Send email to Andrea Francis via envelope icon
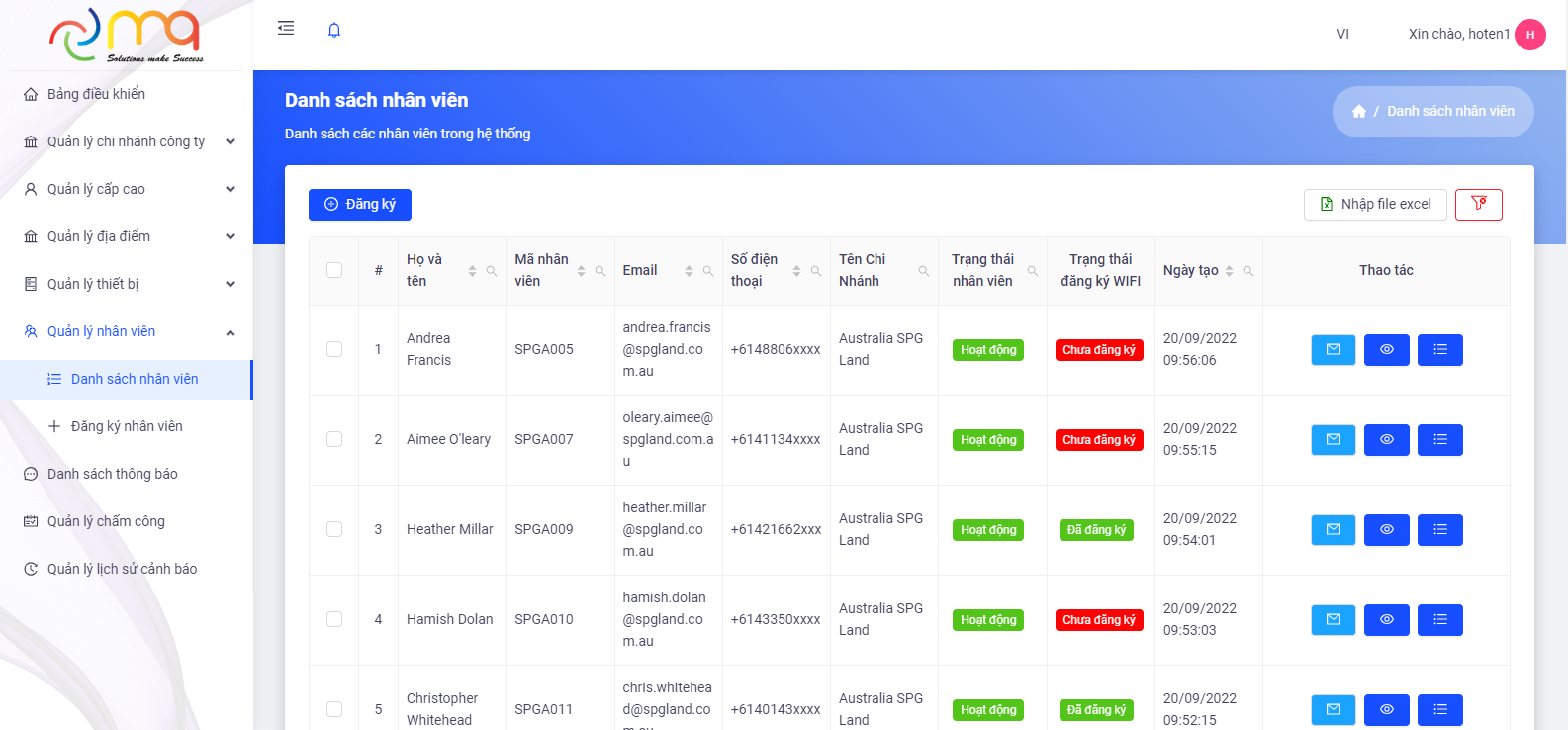The height and width of the screenshot is (730, 1568). tap(1333, 349)
